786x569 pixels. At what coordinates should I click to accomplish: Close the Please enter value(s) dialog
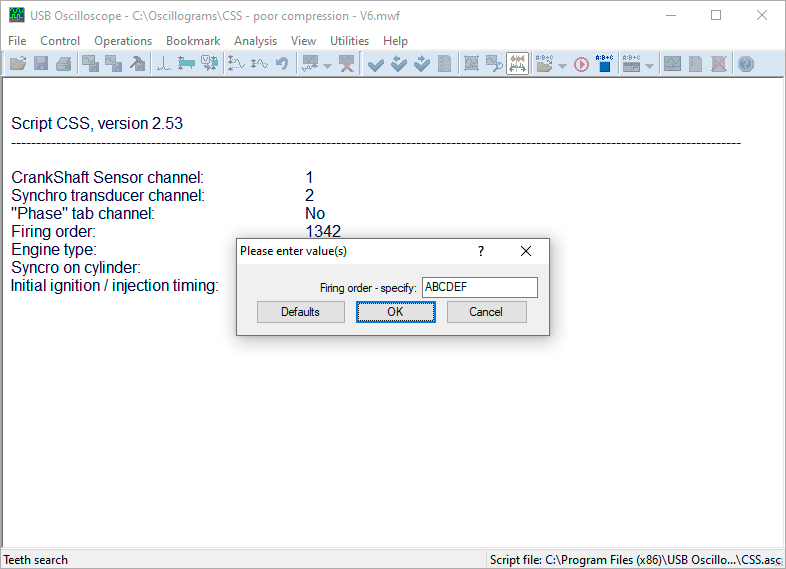click(x=526, y=251)
